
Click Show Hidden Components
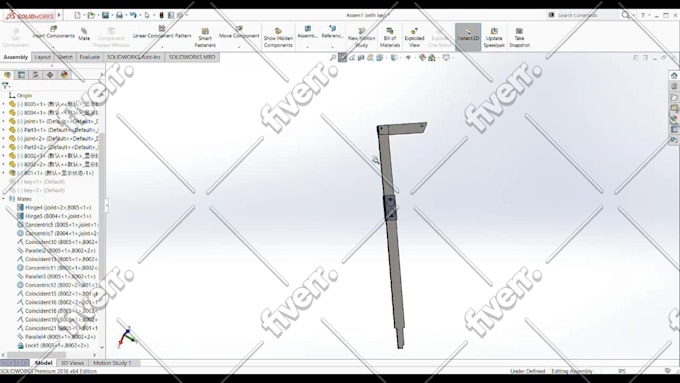[278, 37]
